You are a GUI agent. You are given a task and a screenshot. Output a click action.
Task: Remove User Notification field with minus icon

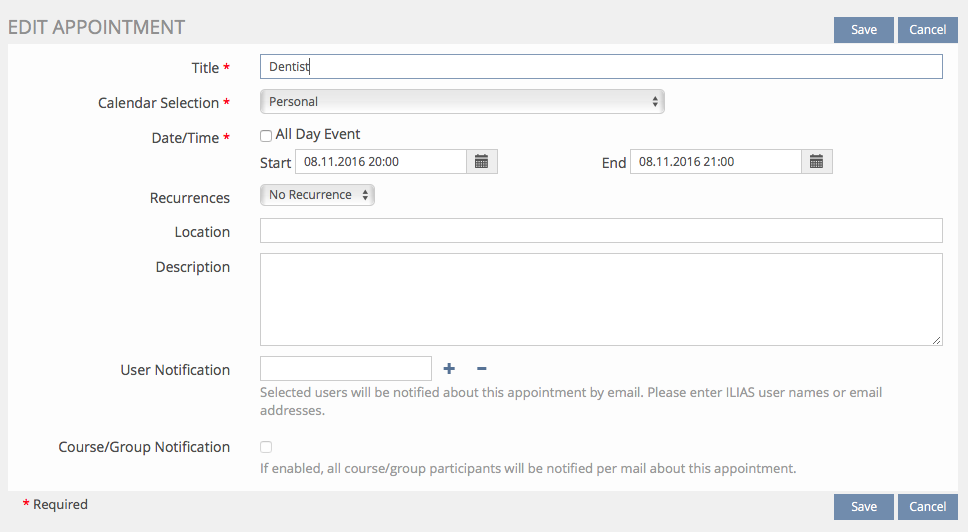pos(481,369)
